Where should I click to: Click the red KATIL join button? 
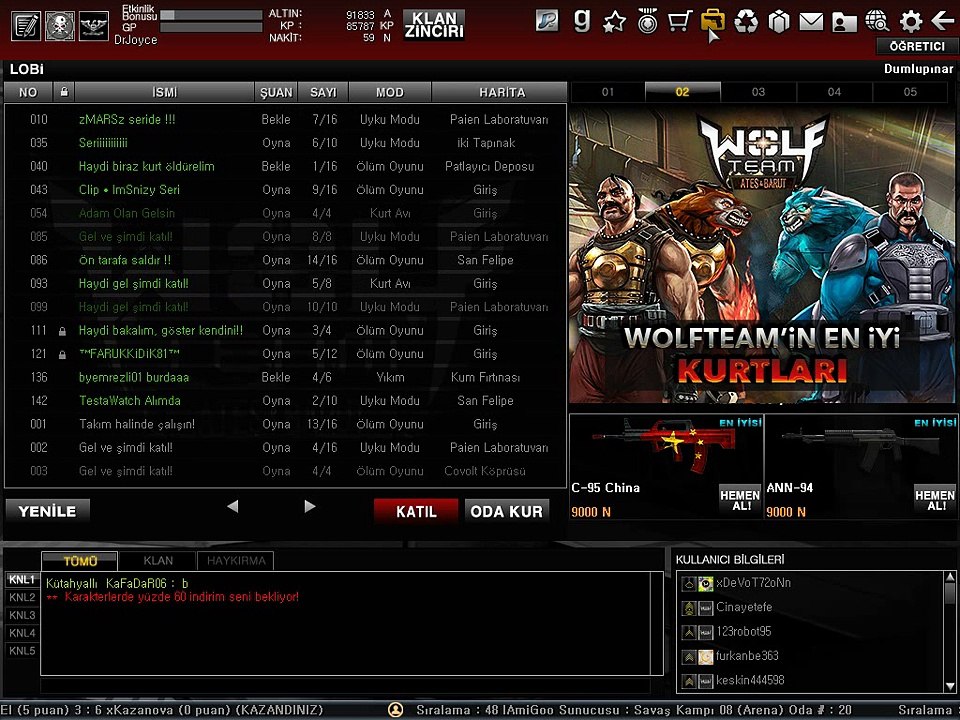coord(416,511)
